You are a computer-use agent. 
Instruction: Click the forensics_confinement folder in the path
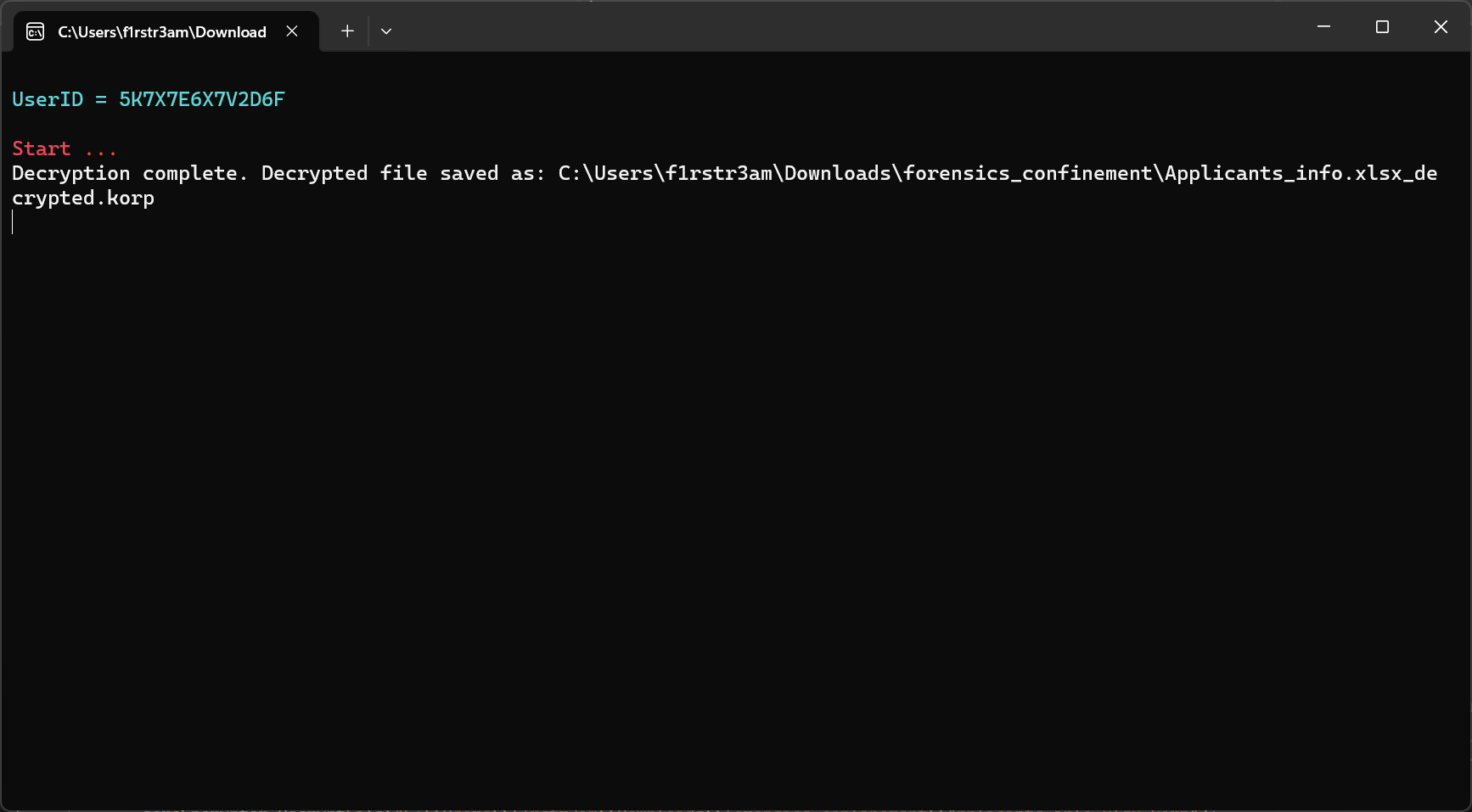point(1027,173)
